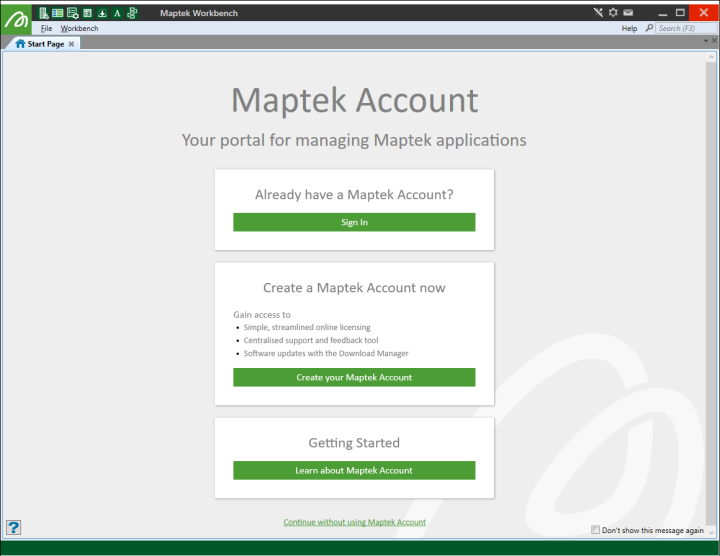Click the list with gear settings toolbar icon
720x556 pixels.
[x=73, y=13]
